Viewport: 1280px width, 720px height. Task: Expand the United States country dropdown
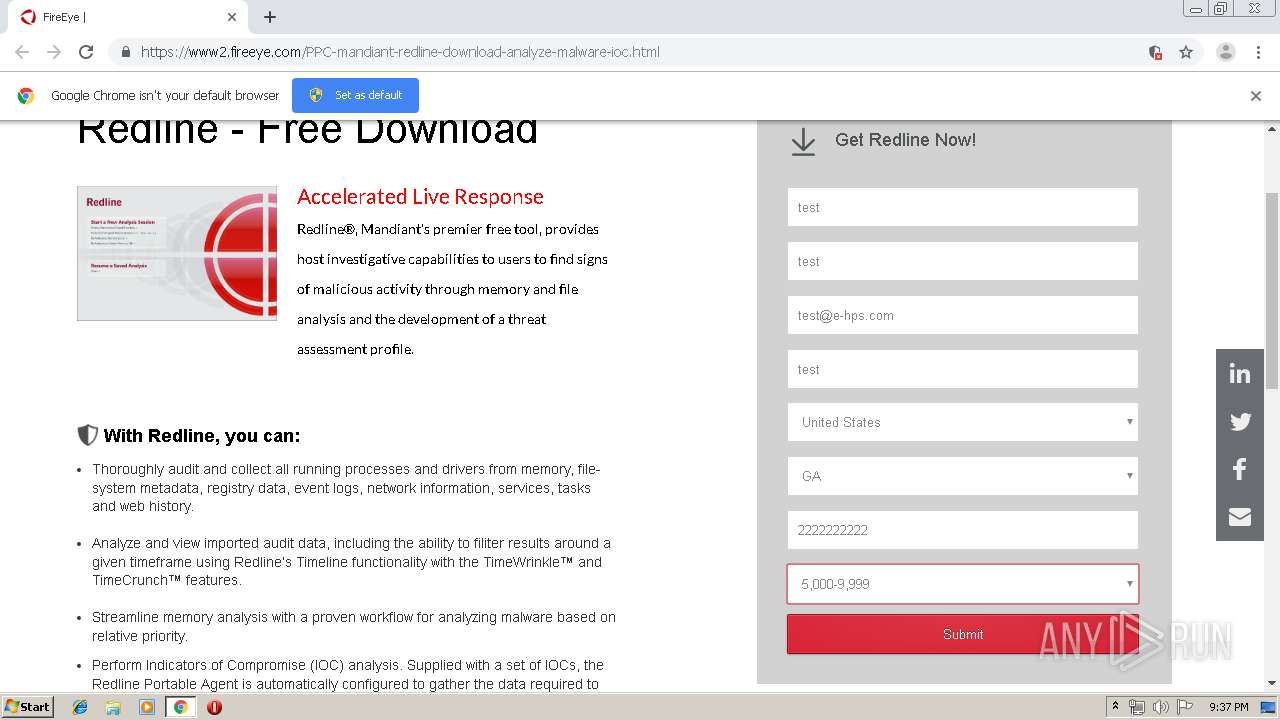963,422
